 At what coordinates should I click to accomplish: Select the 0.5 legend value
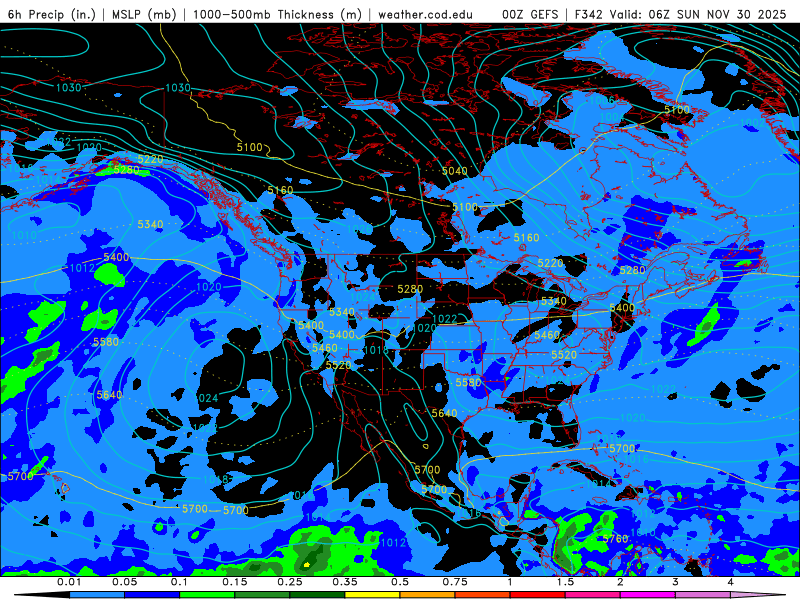(x=400, y=582)
